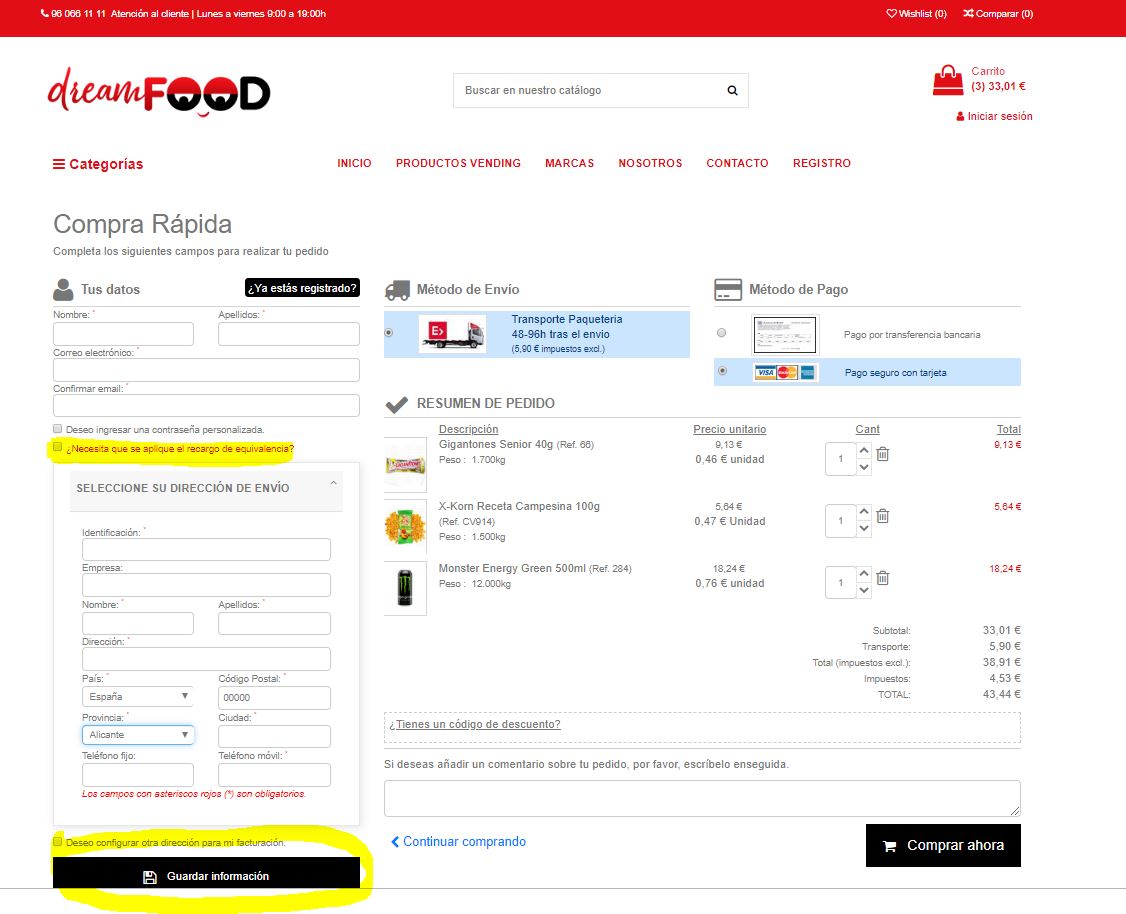The width and height of the screenshot is (1126, 914).
Task: Select Pago seguro con tarjeta radio
Action: pos(722,370)
